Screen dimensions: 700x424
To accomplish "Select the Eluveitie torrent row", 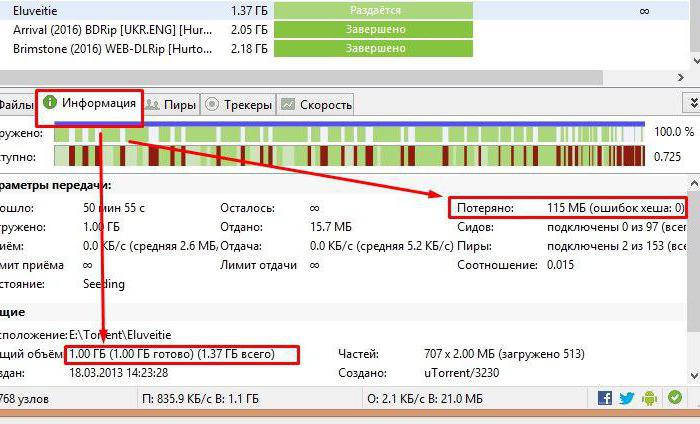I will click(x=344, y=10).
